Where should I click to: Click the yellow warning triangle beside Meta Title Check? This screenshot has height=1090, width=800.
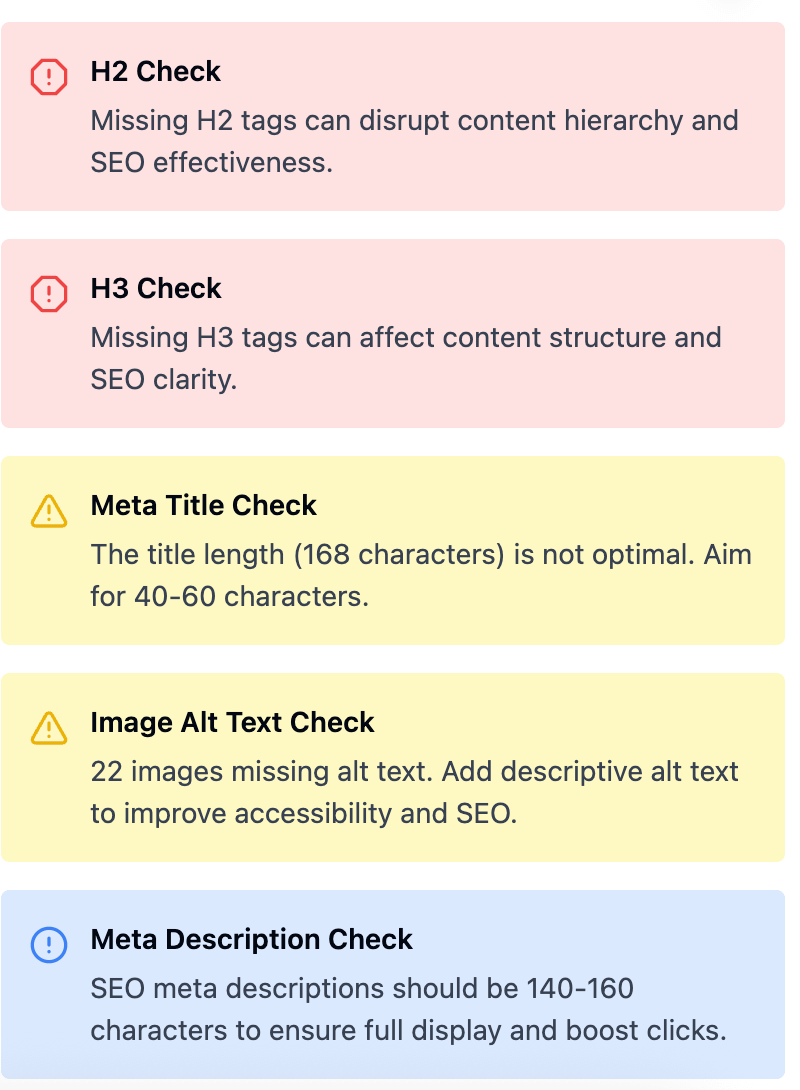pos(49,511)
